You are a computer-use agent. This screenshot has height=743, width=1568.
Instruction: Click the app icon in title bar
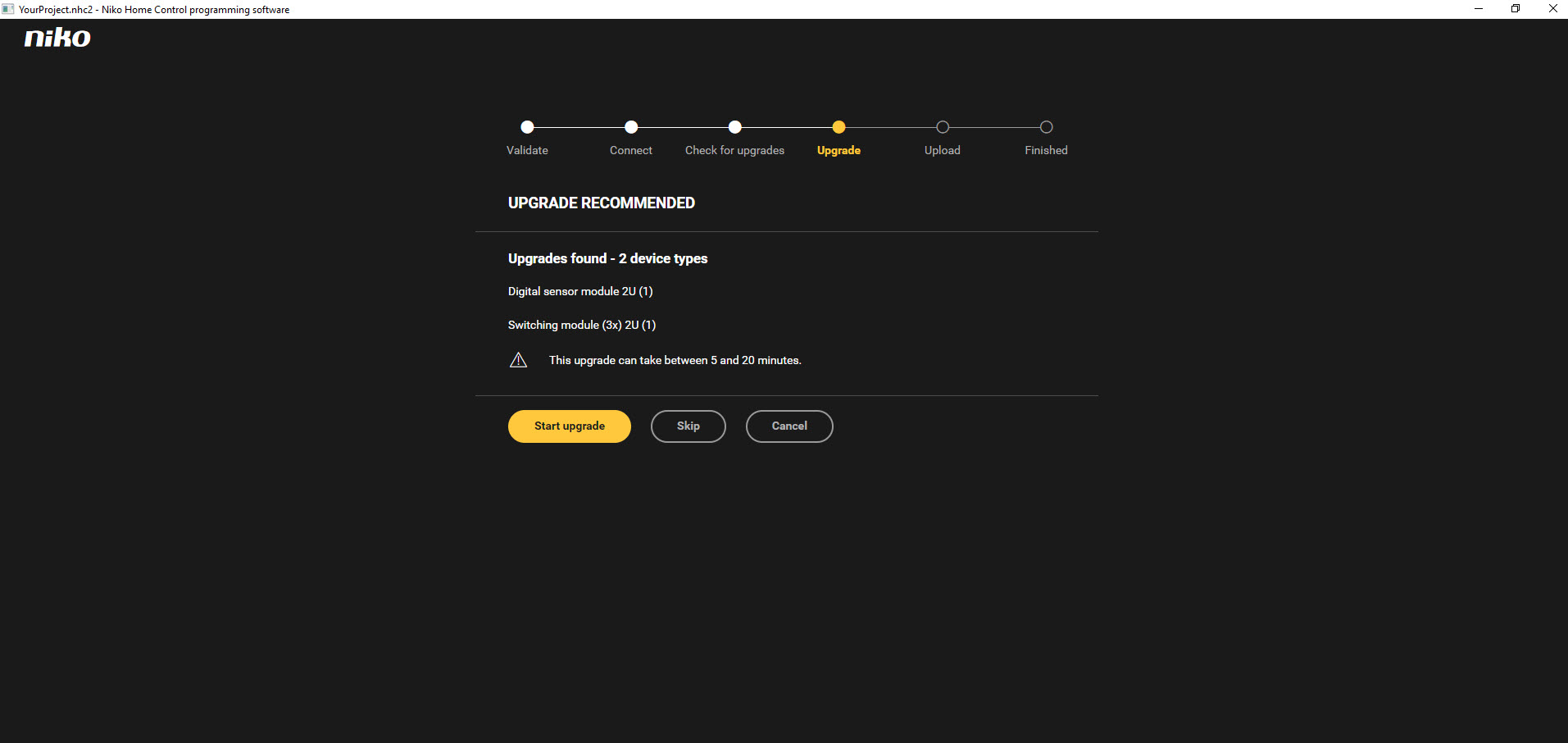pyautogui.click(x=8, y=9)
